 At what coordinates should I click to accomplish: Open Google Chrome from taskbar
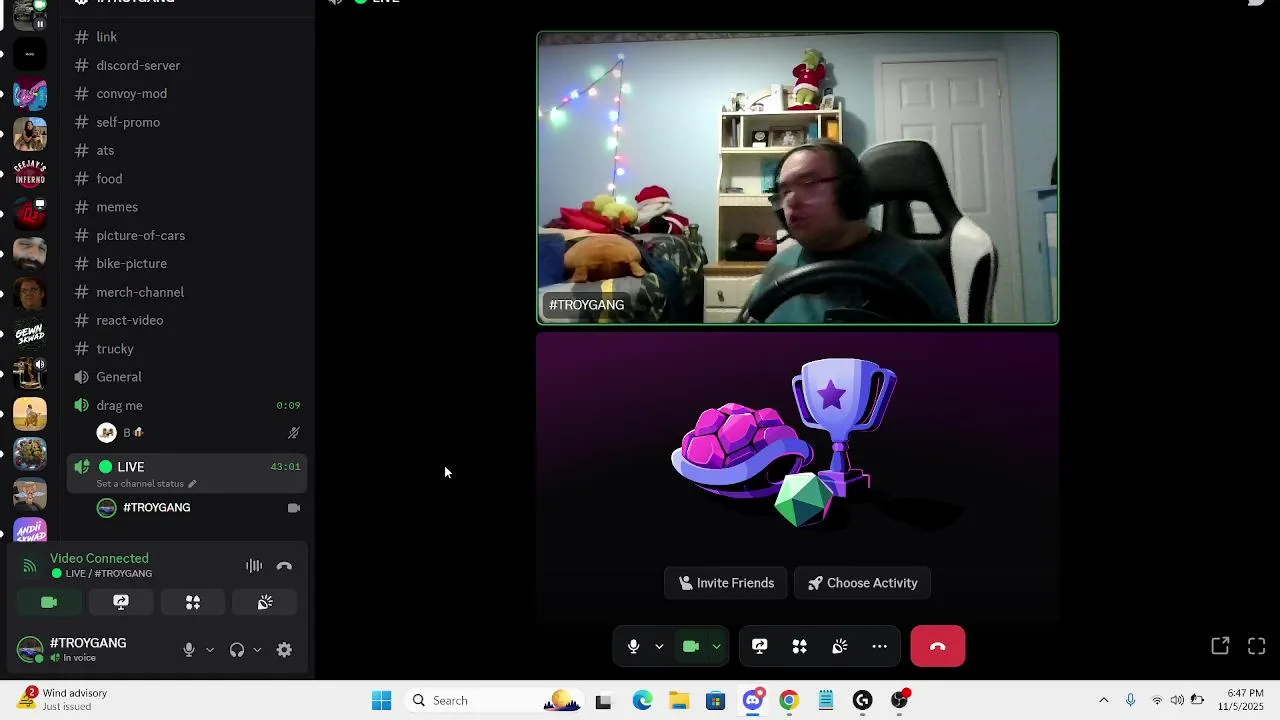click(x=789, y=701)
